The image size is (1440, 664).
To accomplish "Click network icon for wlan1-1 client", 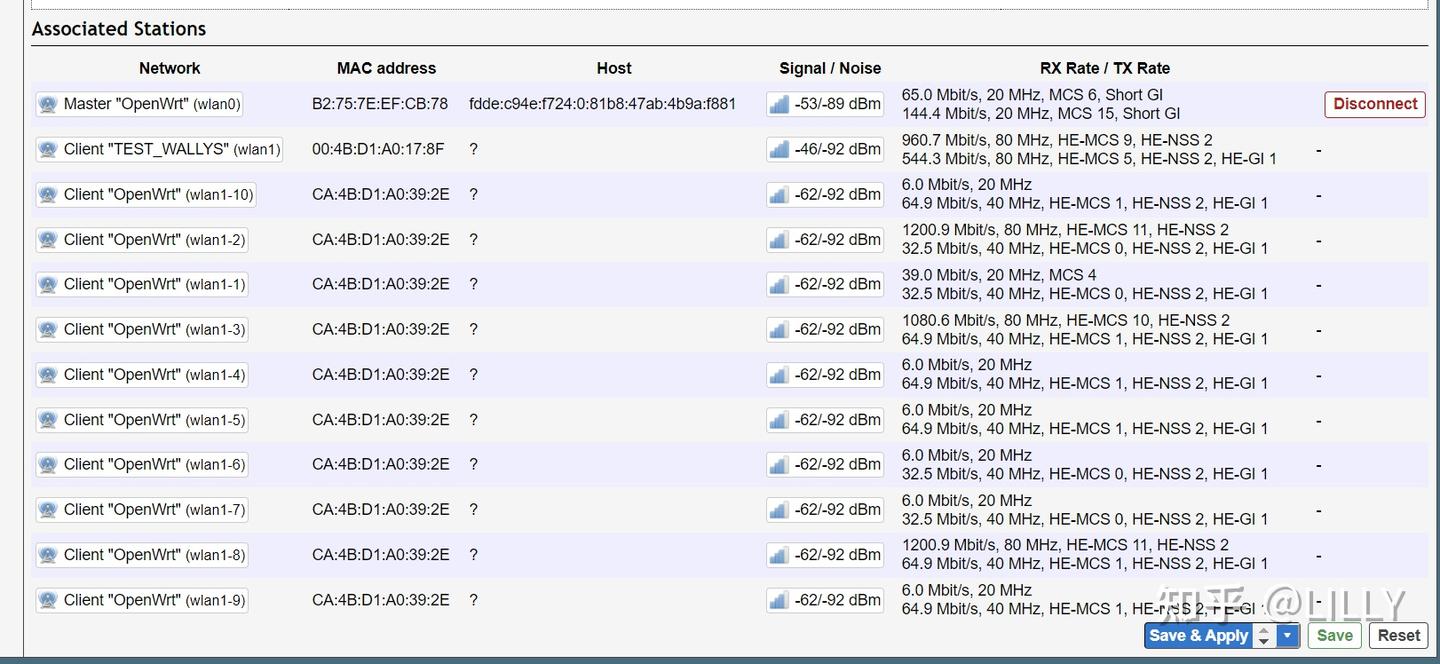I will [47, 285].
